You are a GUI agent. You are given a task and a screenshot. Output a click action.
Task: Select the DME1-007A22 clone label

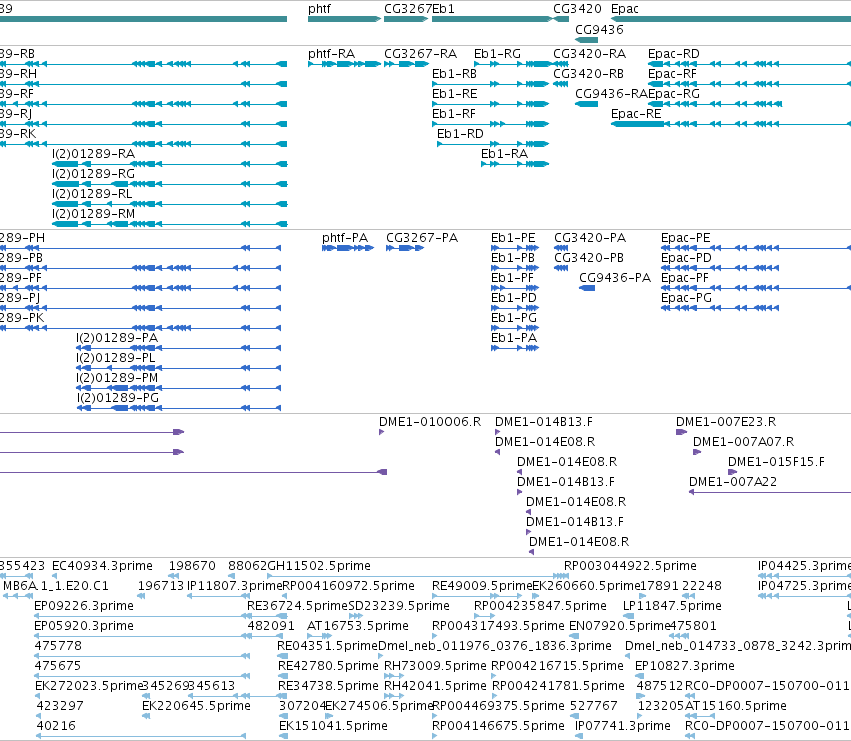pos(733,483)
